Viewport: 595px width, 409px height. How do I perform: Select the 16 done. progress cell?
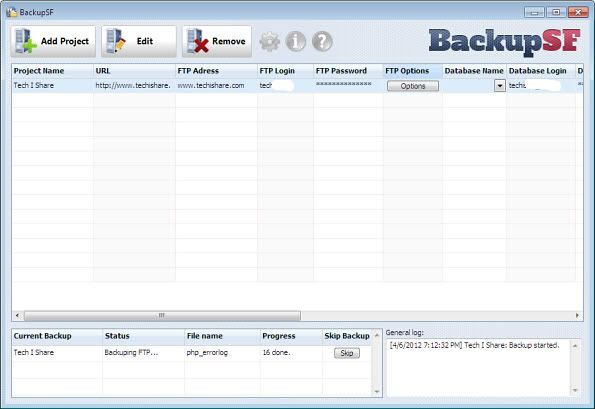click(x=291, y=353)
